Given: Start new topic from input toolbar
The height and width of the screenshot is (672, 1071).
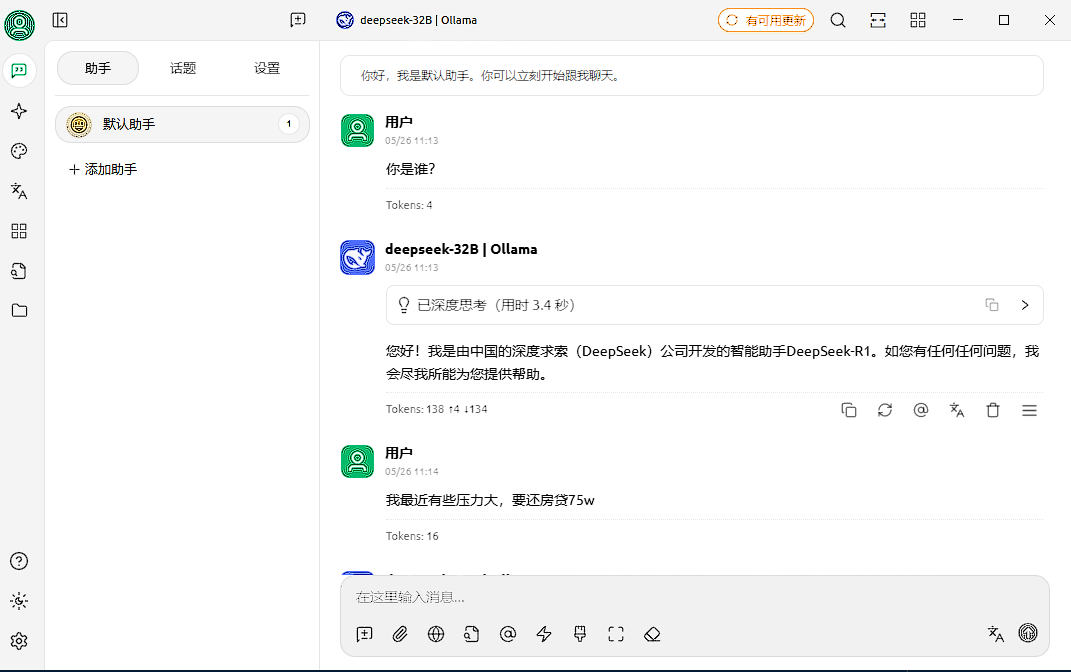Looking at the screenshot, I should tap(364, 634).
